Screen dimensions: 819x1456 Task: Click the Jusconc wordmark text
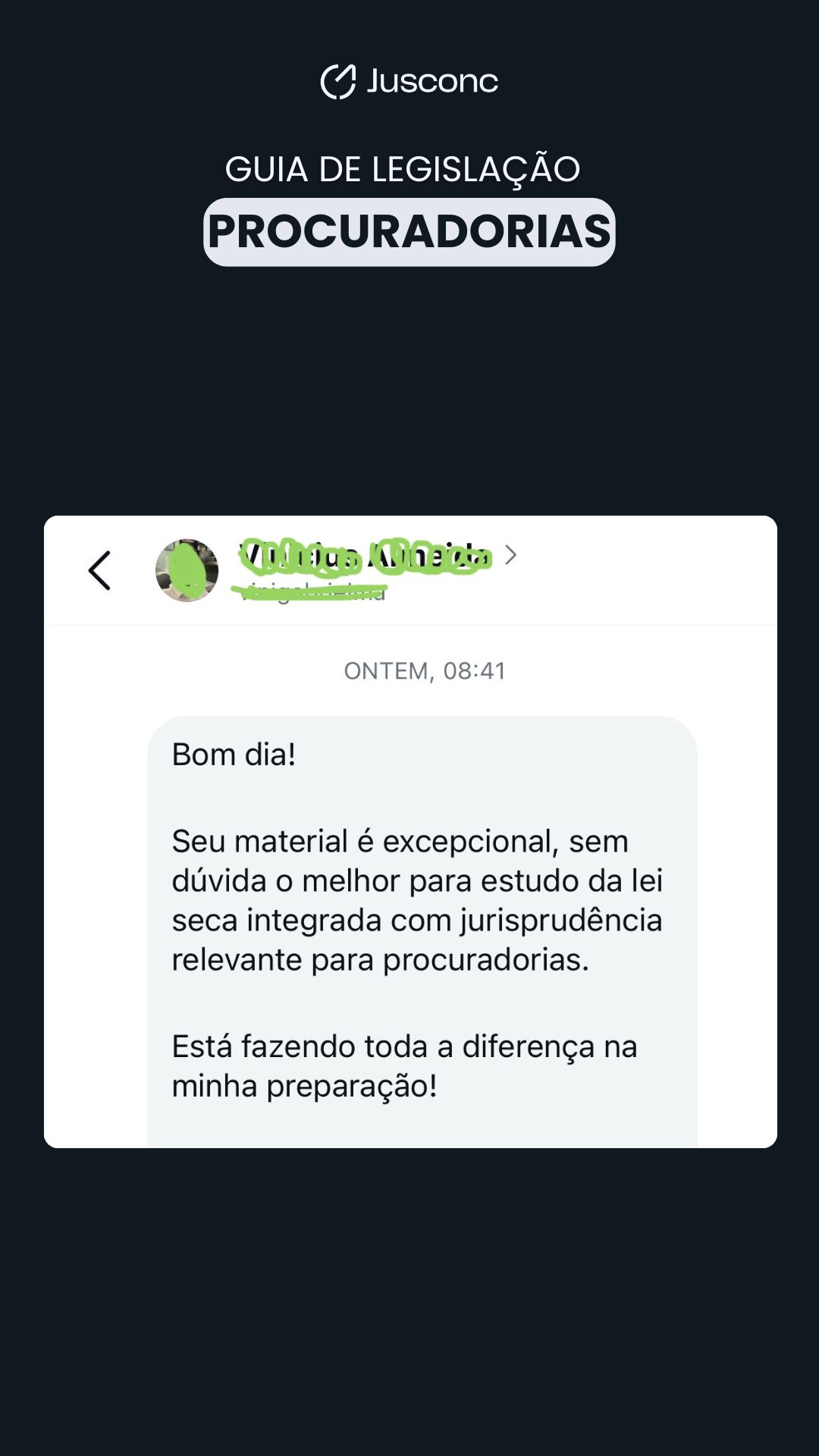pos(432,81)
